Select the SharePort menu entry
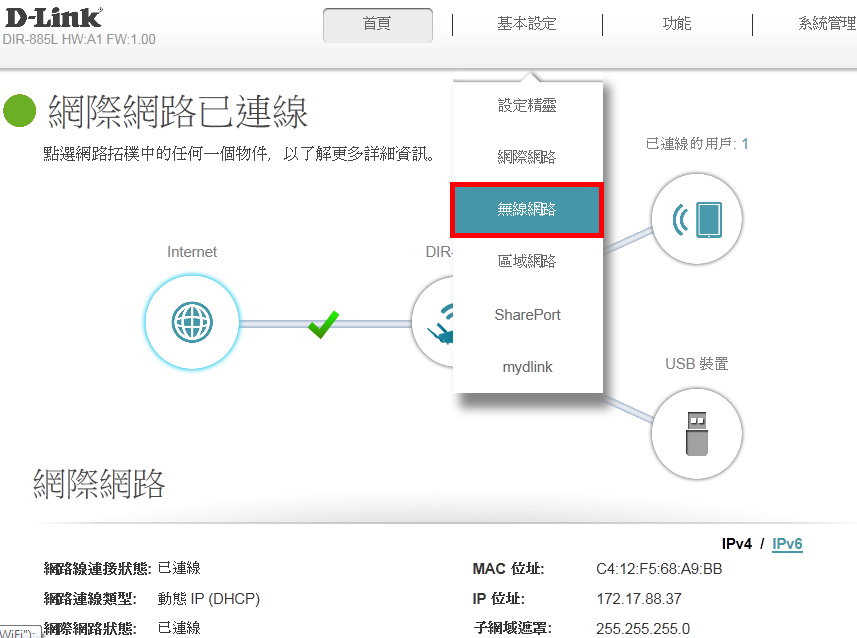 coord(527,315)
